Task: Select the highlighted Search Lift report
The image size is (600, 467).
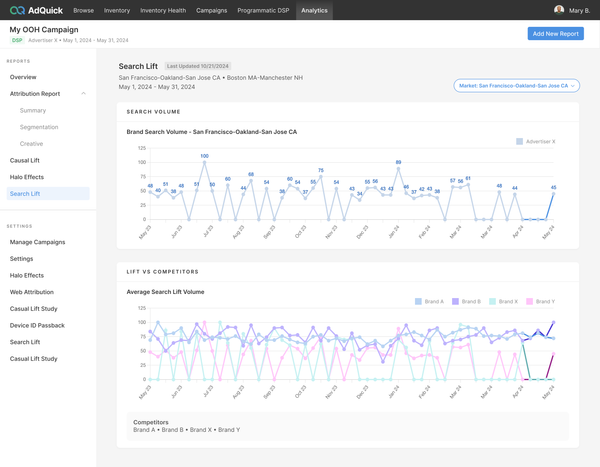Action: click(x=48, y=194)
